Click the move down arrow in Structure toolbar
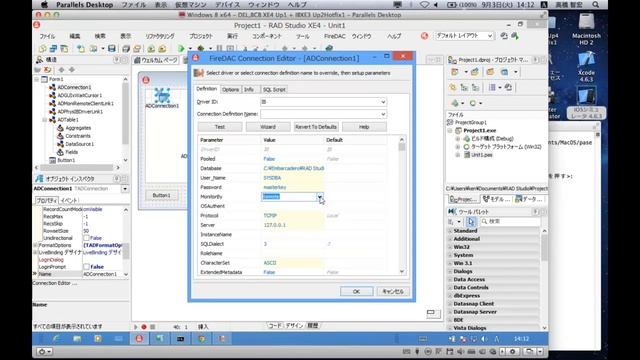This screenshot has height=360, width=640. (x=71, y=70)
